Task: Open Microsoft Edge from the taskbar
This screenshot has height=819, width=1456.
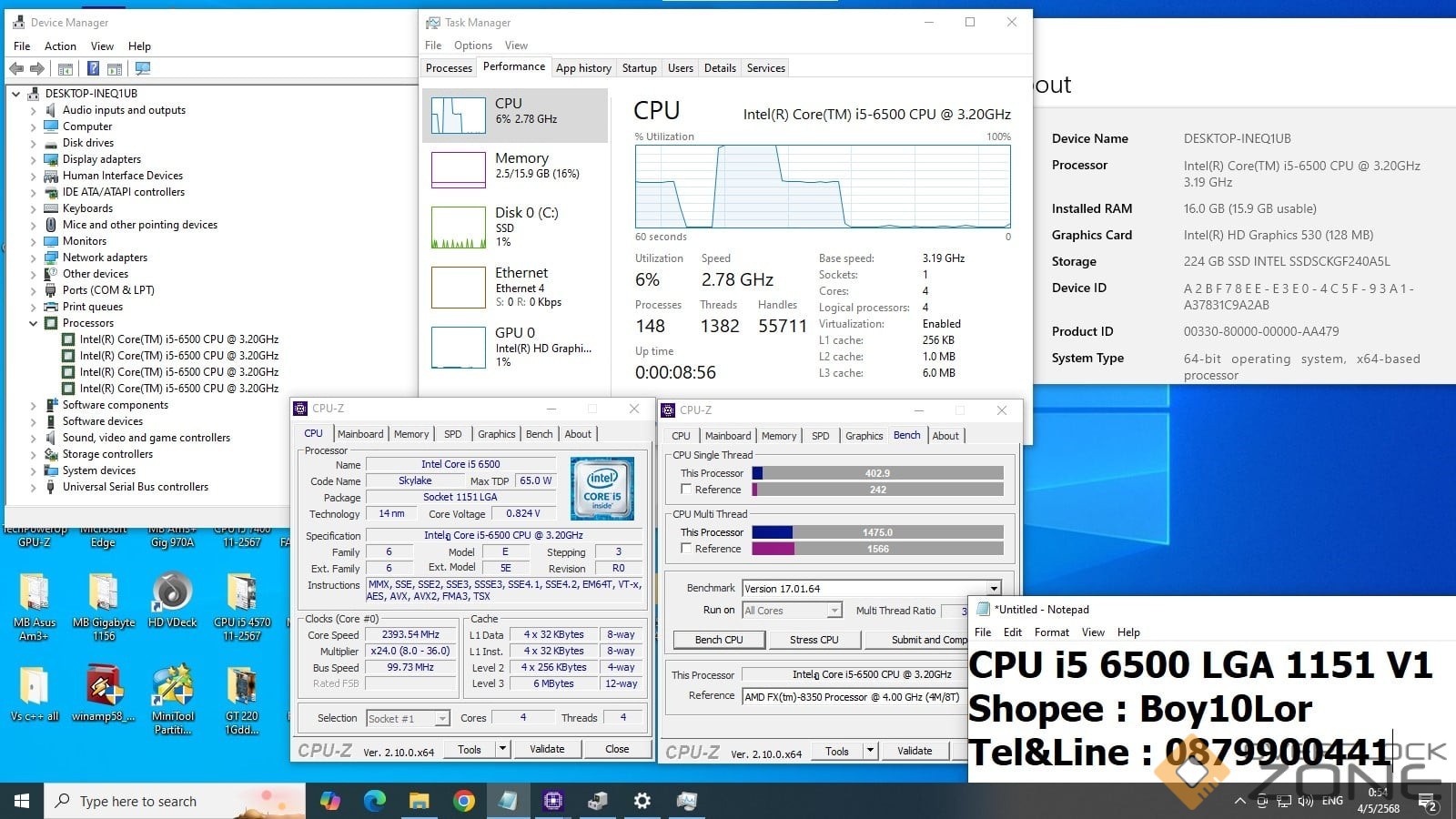Action: pos(375,801)
